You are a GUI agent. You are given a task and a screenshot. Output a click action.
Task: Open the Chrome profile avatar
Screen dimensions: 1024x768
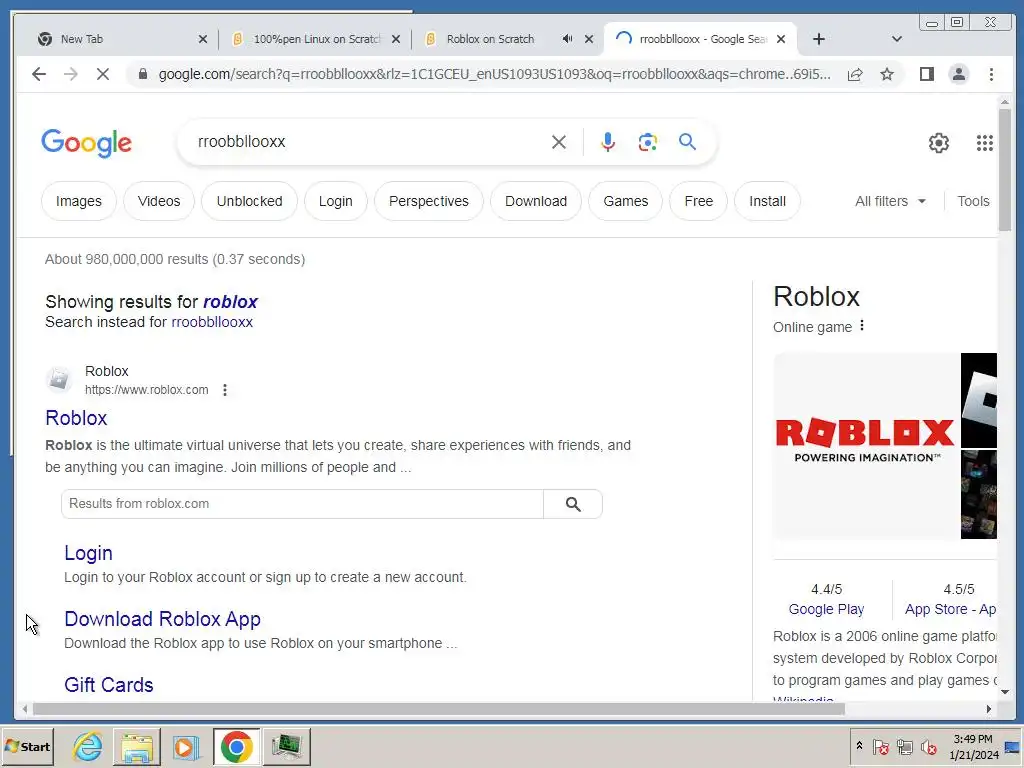coord(959,74)
